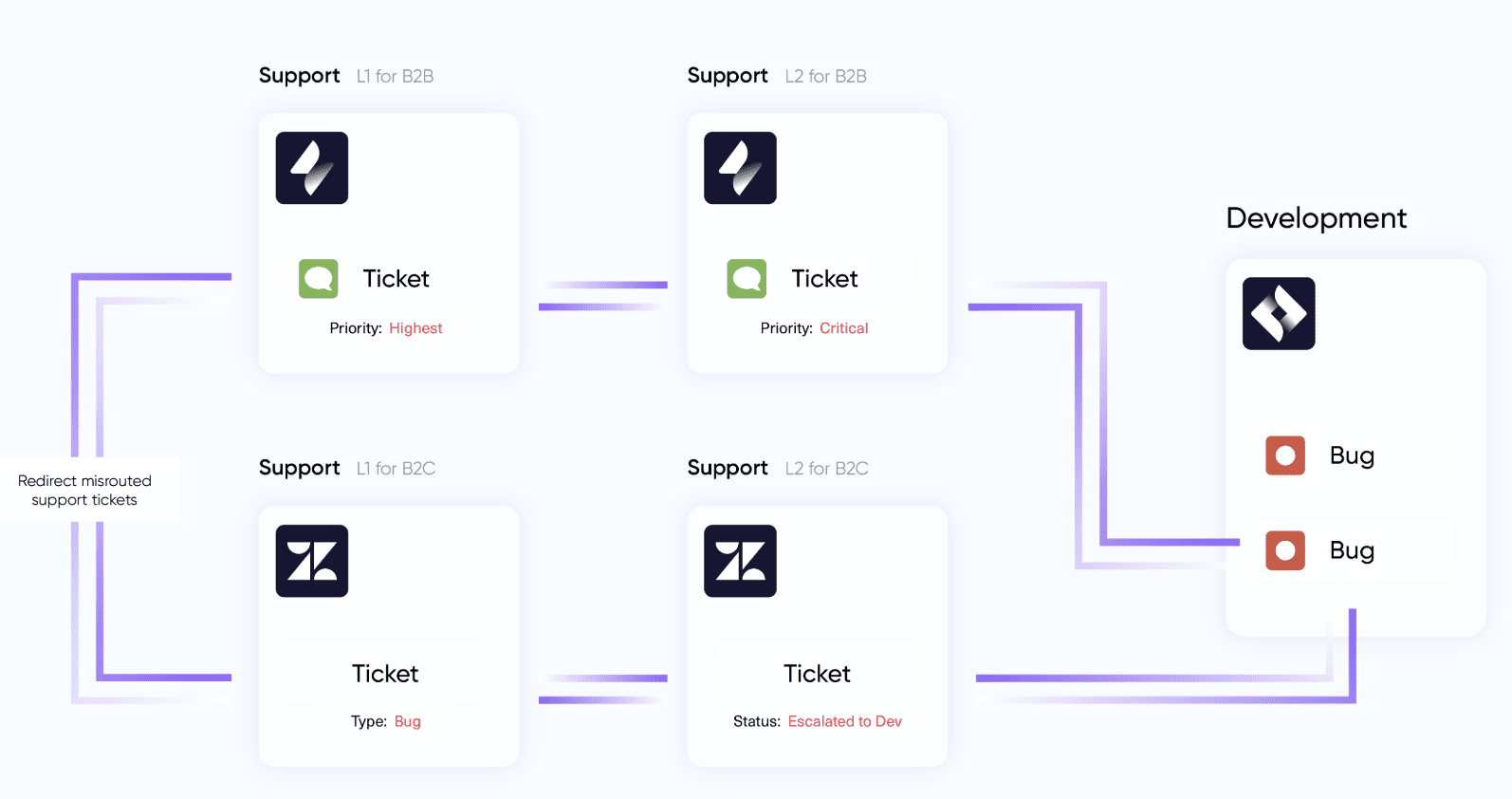1512x799 pixels.
Task: Click the lower red Bug icon
Action: click(1285, 550)
